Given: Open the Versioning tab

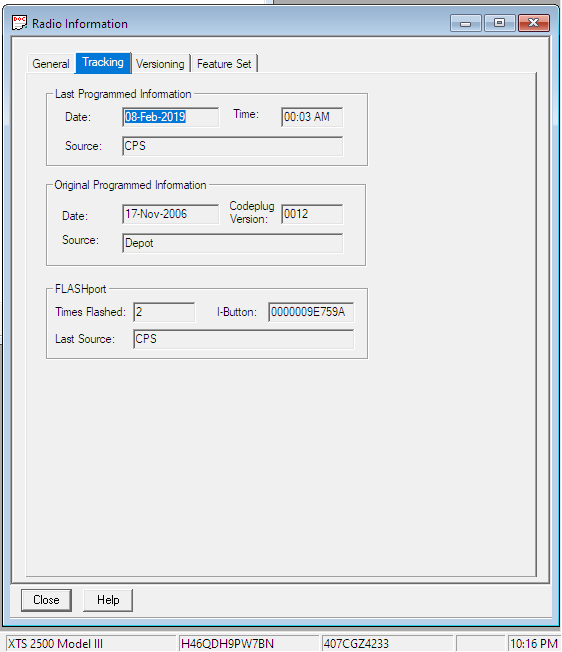Looking at the screenshot, I should (x=160, y=64).
